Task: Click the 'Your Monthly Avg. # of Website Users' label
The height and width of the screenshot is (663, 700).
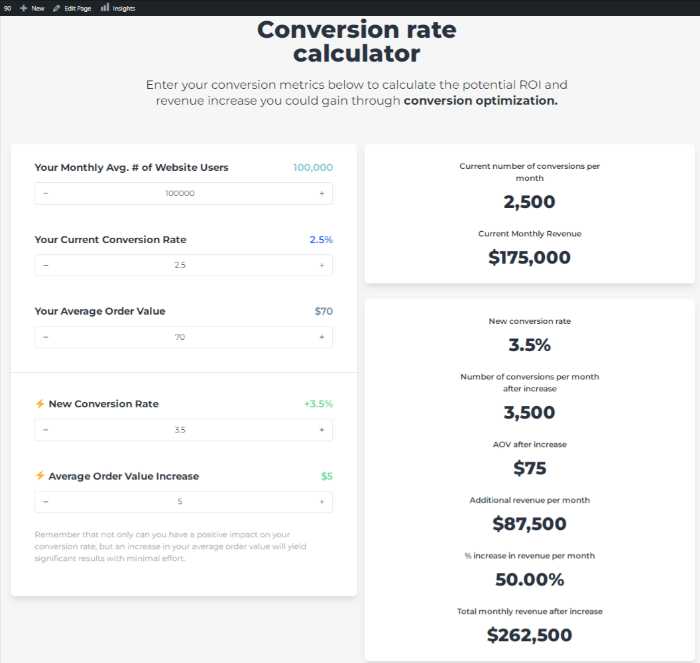Action: pos(132,167)
